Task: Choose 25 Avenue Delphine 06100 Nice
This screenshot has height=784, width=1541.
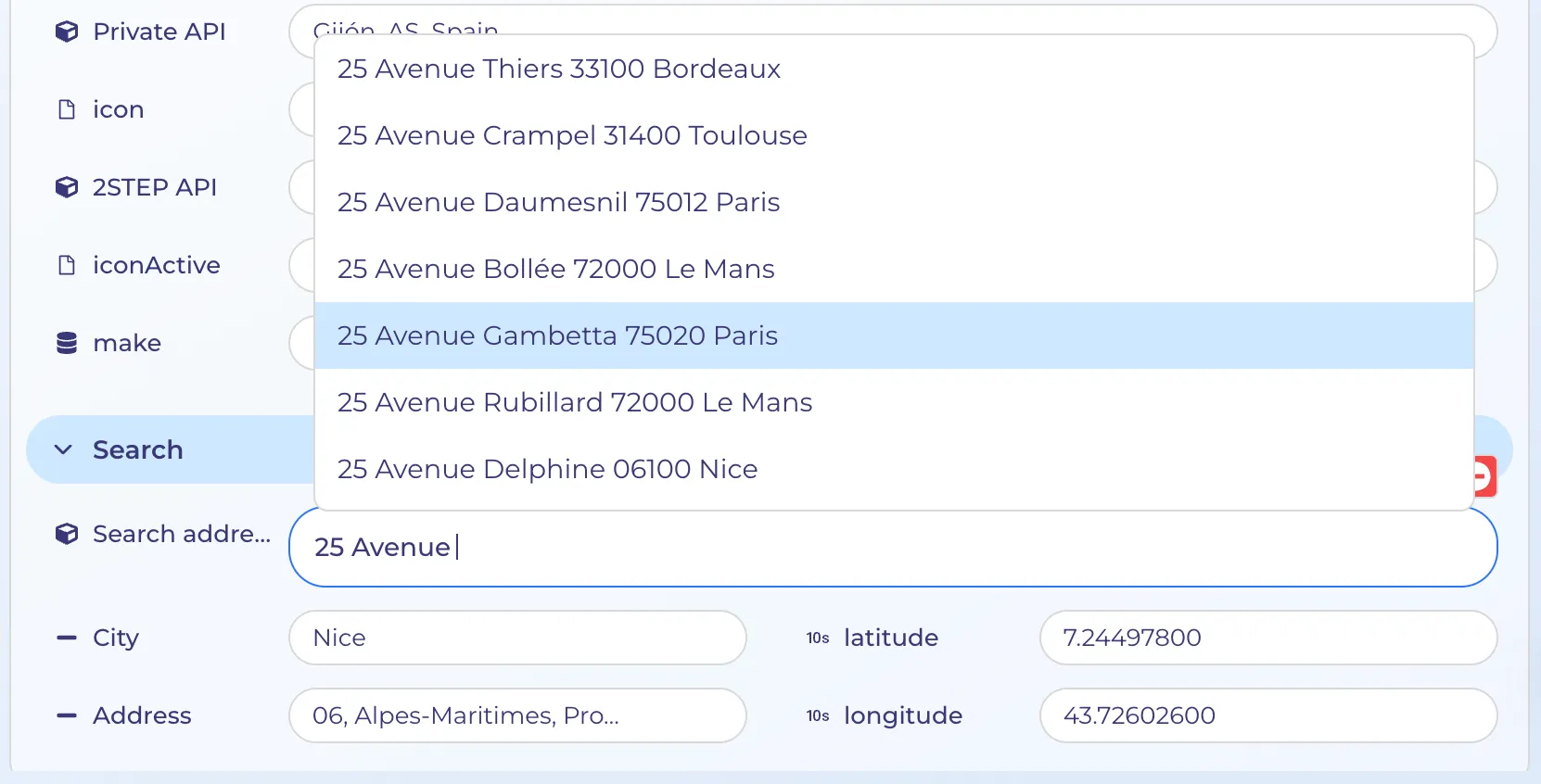Action: pos(894,469)
